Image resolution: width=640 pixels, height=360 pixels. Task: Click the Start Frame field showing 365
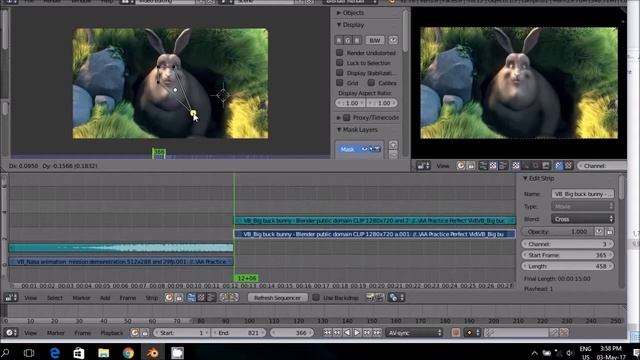tap(568, 255)
